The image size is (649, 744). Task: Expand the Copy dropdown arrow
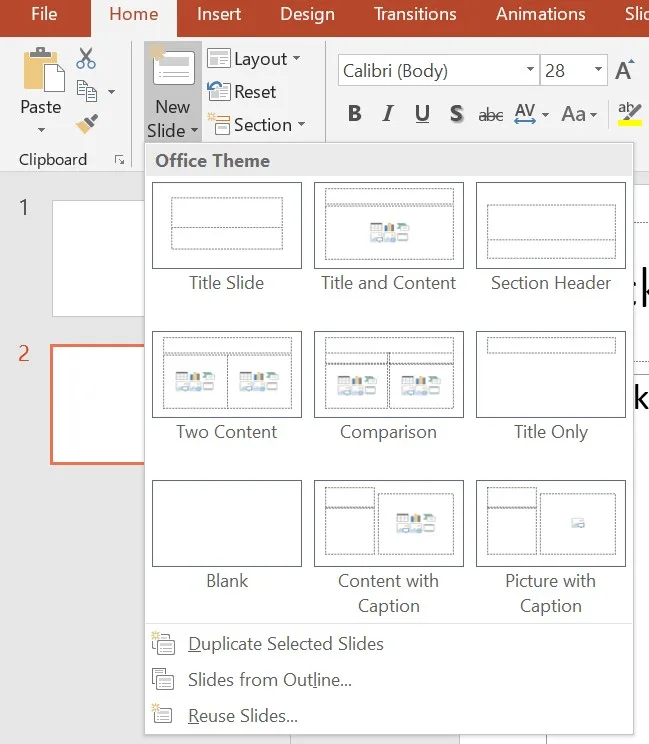tap(111, 92)
